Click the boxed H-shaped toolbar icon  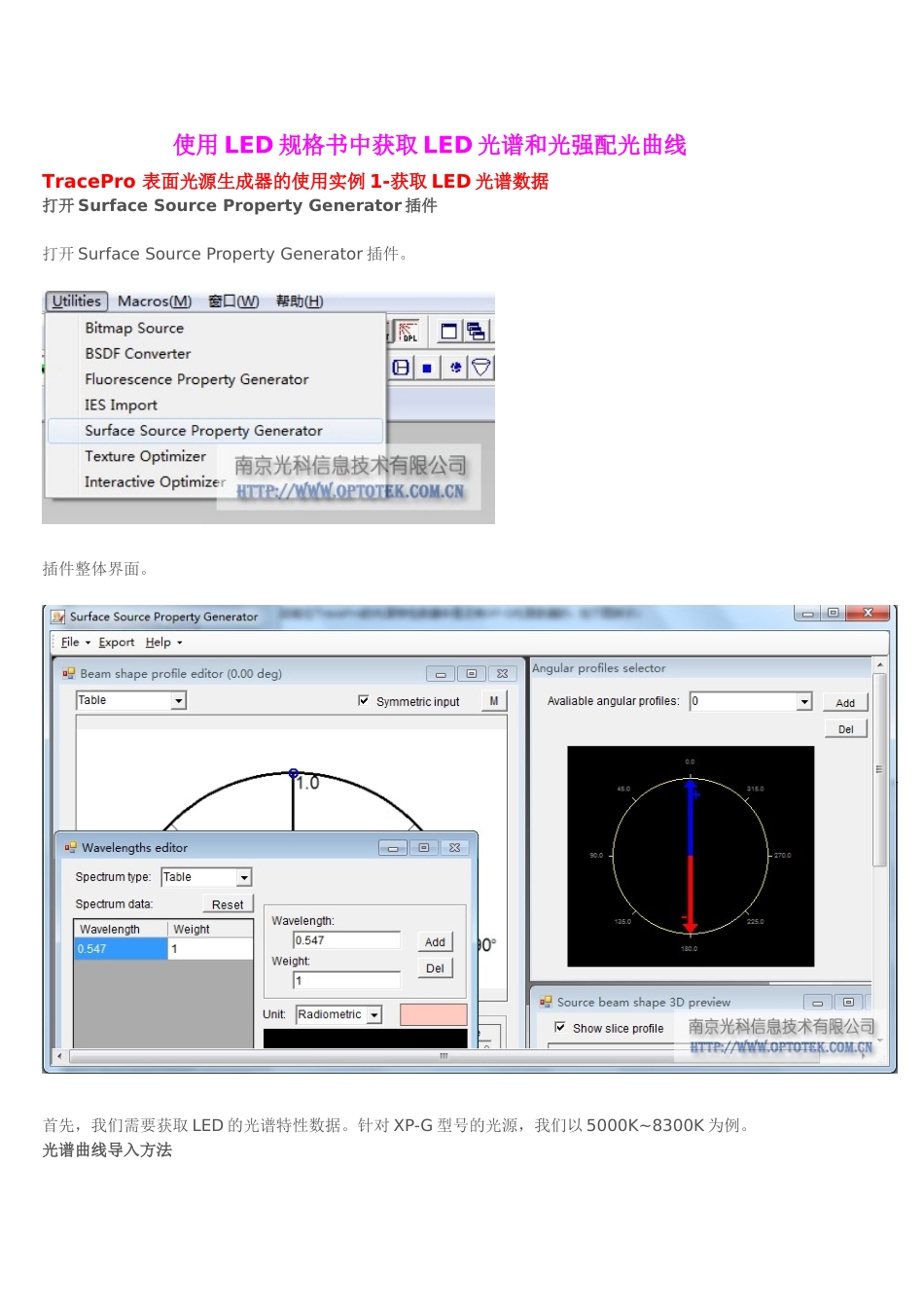coord(401,368)
